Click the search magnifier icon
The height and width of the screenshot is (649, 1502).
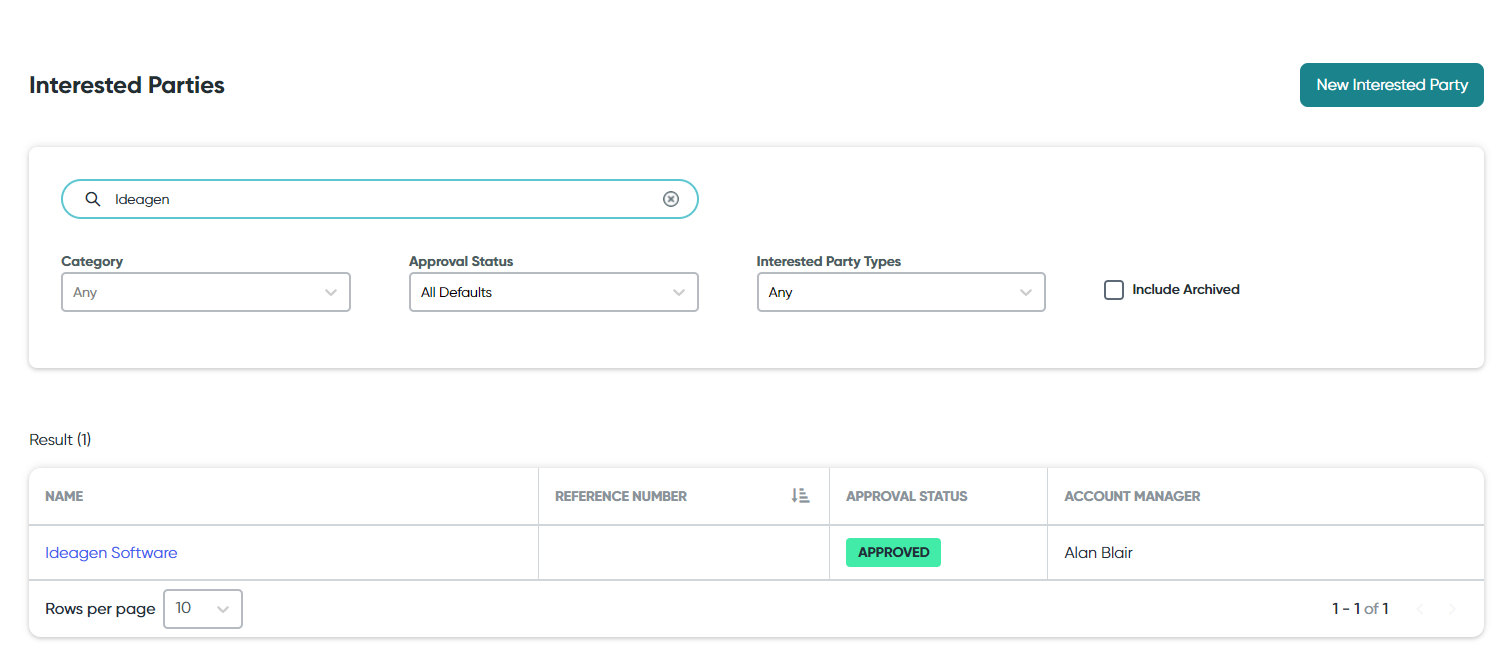coord(93,199)
